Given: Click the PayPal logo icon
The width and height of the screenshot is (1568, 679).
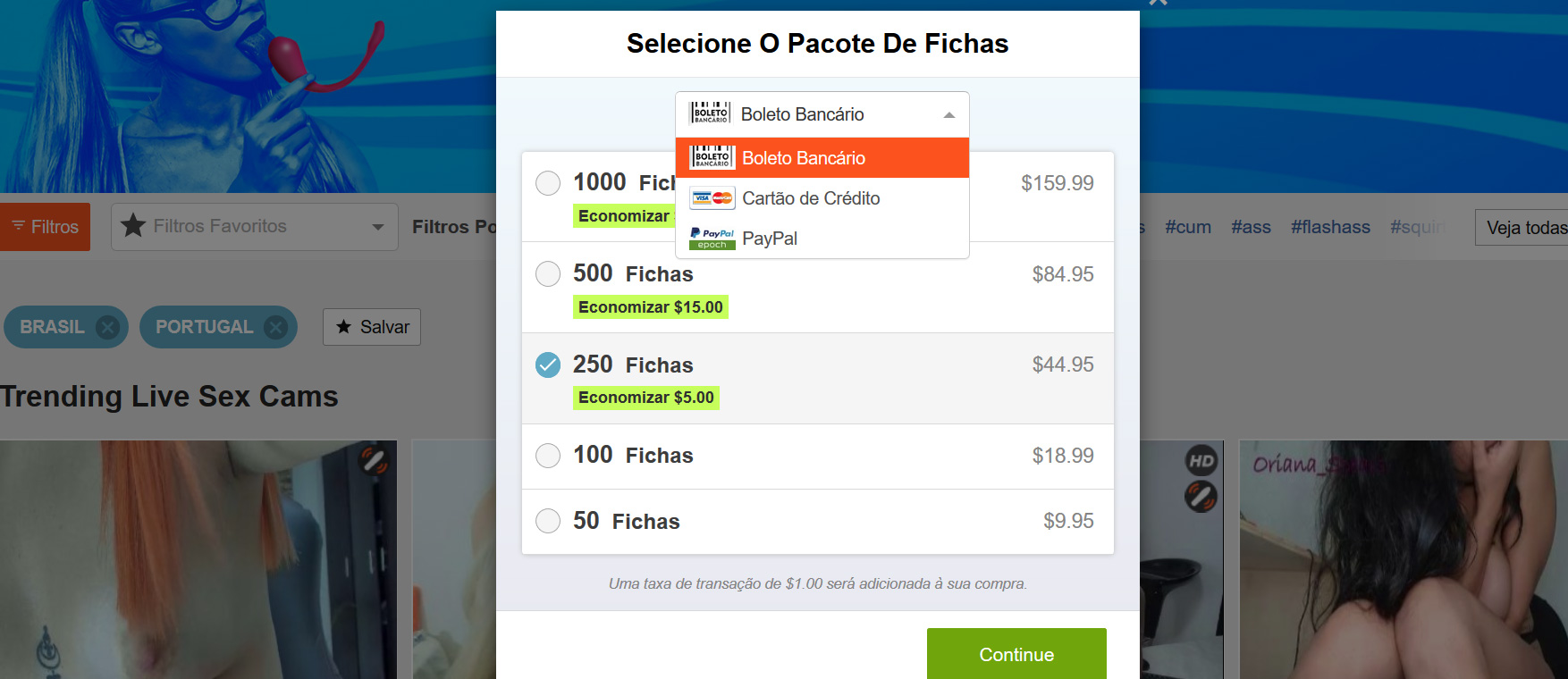Looking at the screenshot, I should [712, 239].
